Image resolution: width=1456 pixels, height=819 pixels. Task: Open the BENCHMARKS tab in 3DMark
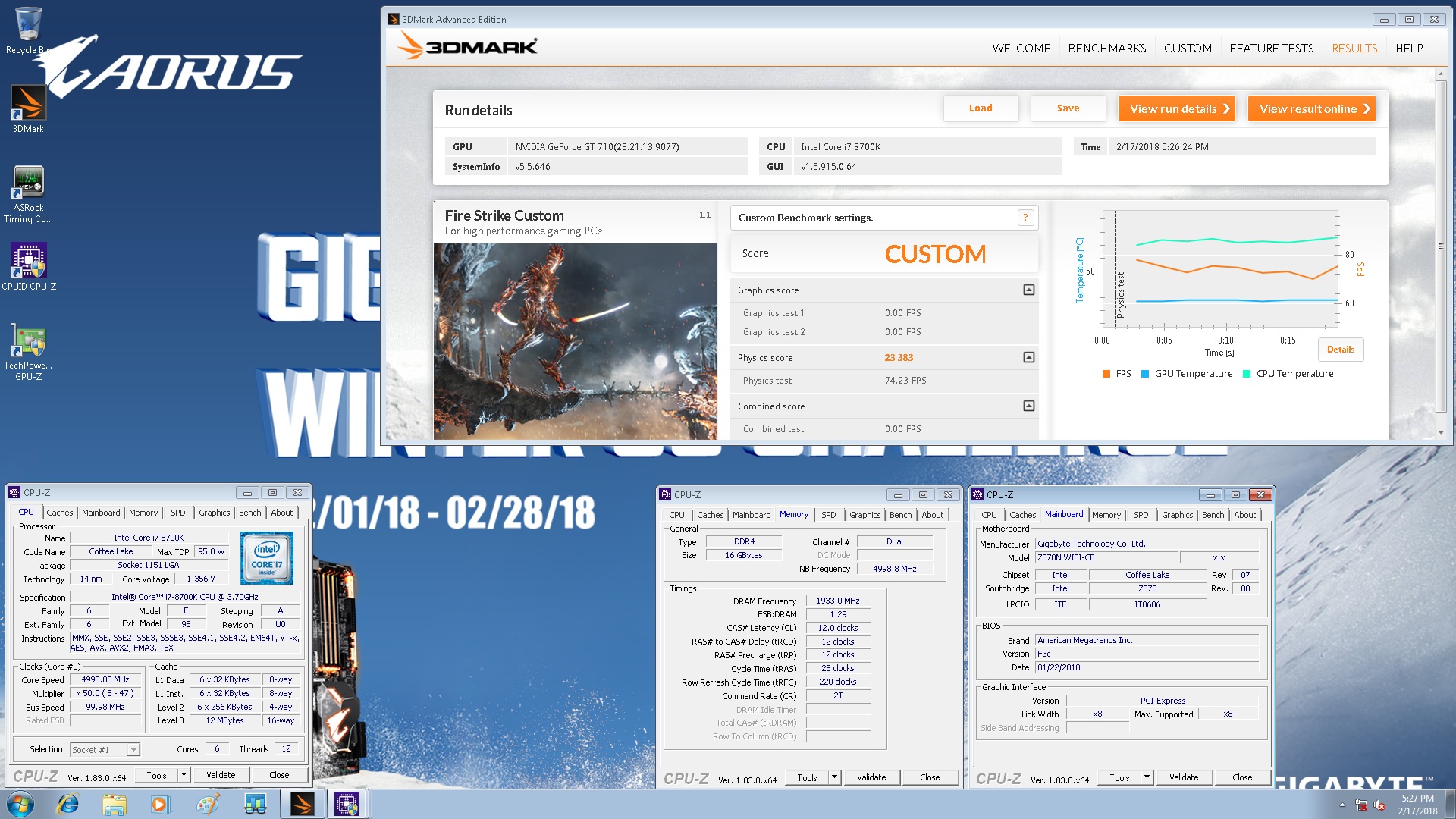click(1106, 48)
